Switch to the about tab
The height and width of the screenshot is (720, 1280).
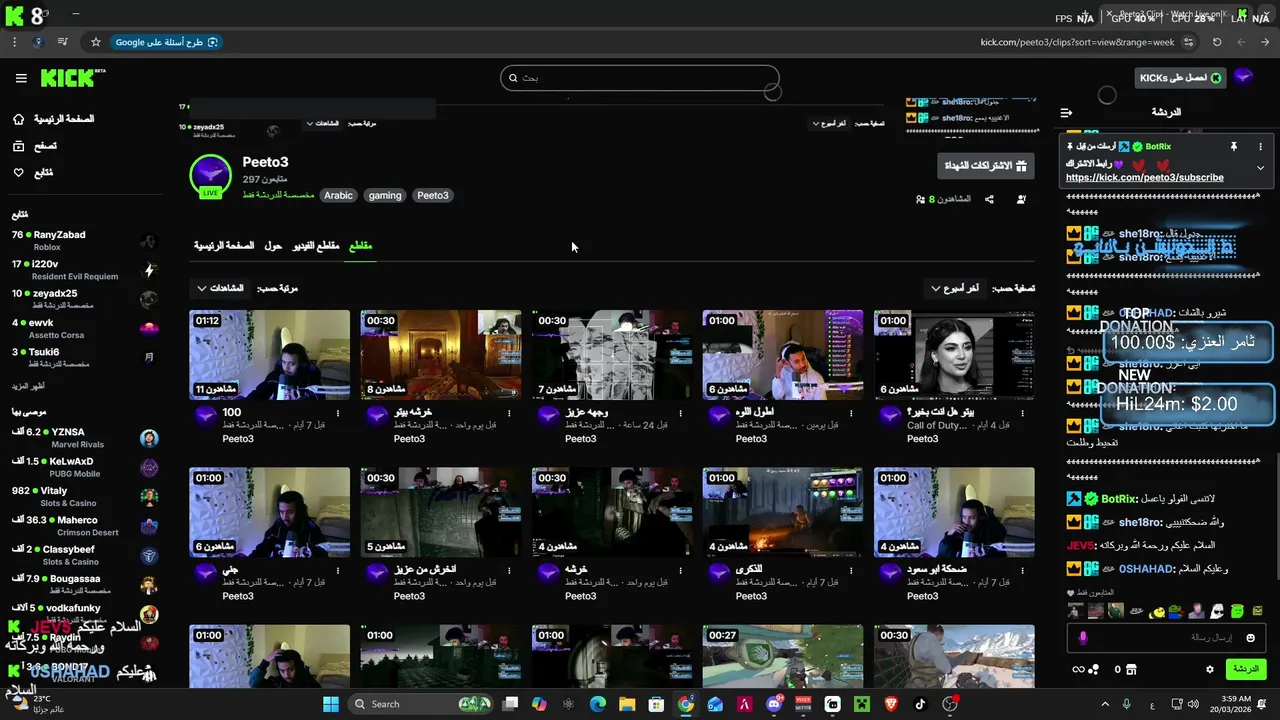point(273,246)
